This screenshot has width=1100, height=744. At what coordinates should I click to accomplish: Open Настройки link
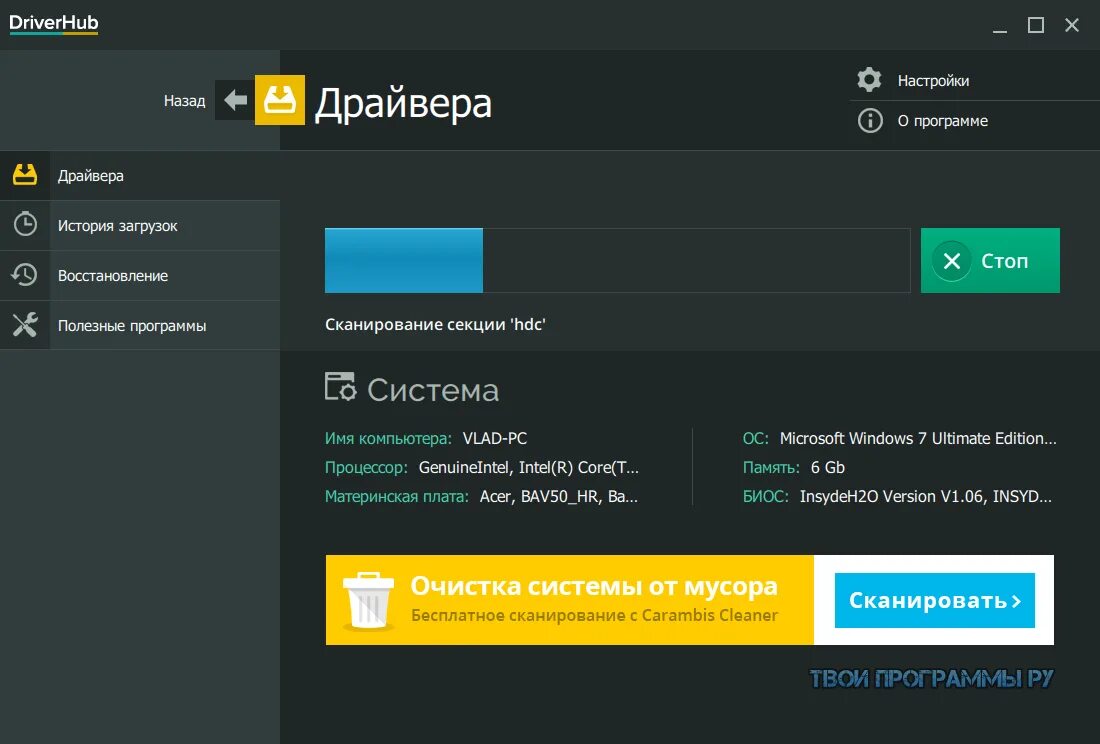point(933,81)
